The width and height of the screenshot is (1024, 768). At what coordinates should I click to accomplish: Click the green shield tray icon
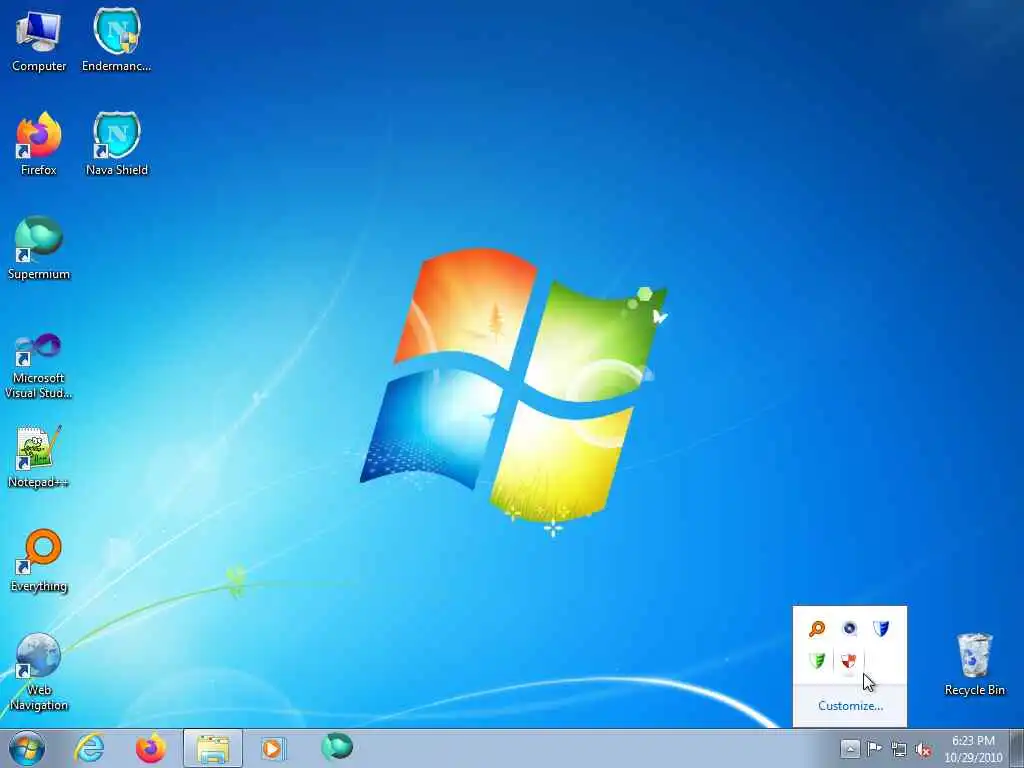pyautogui.click(x=817, y=660)
